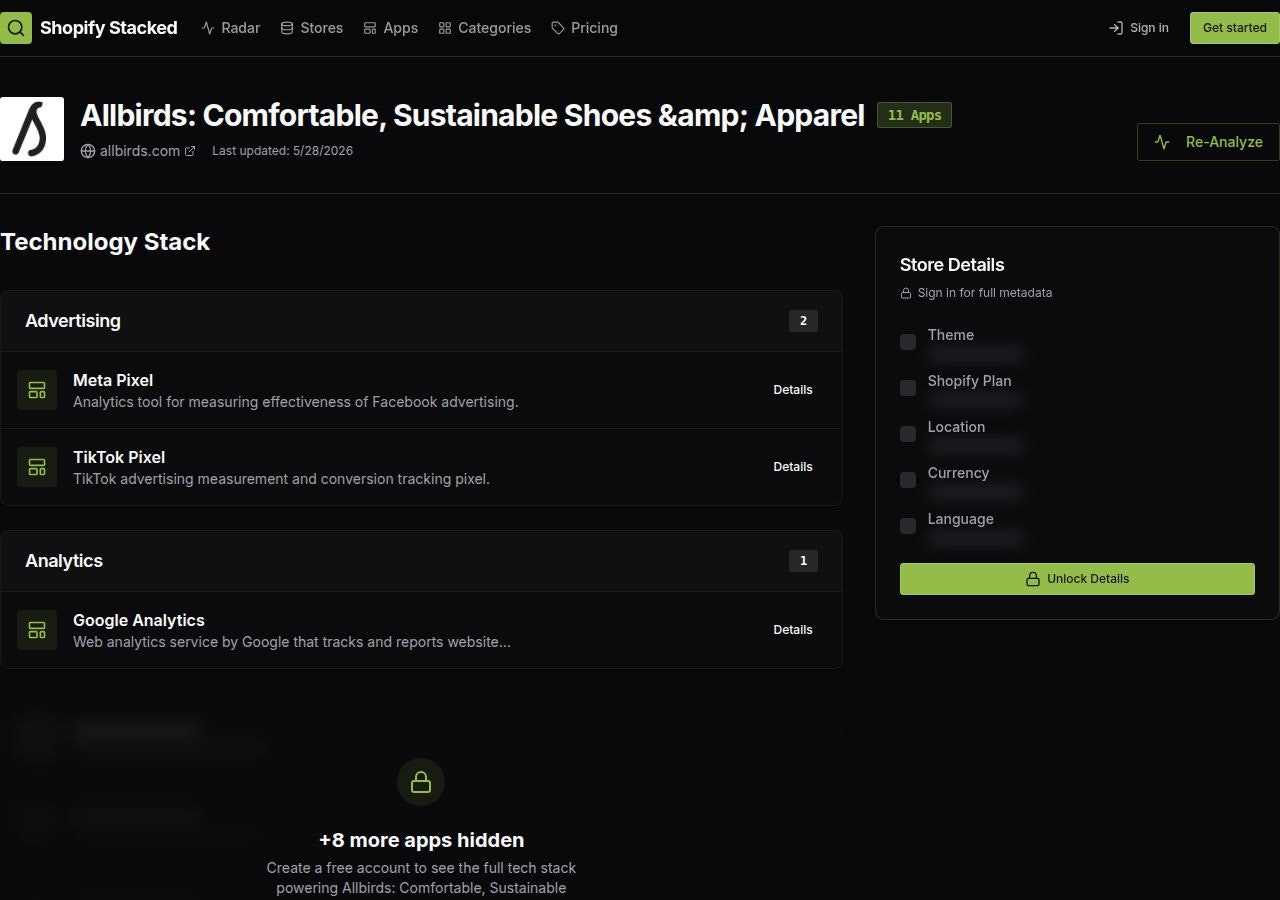Click the lock icon next to 'Sign in for full metadata'
The image size is (1280, 900).
906,293
